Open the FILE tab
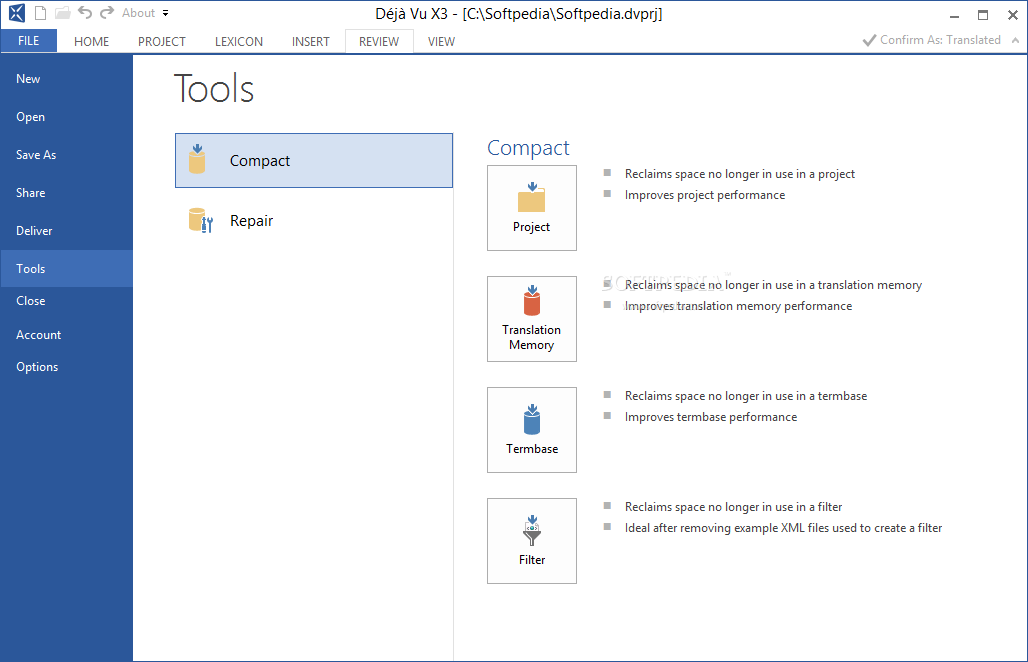This screenshot has height=662, width=1028. click(x=28, y=41)
